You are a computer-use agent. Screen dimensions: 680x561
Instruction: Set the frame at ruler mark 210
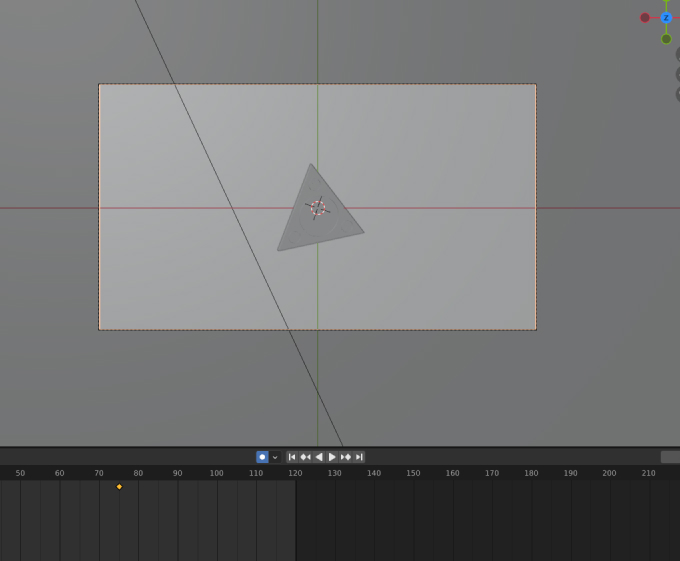(649, 473)
